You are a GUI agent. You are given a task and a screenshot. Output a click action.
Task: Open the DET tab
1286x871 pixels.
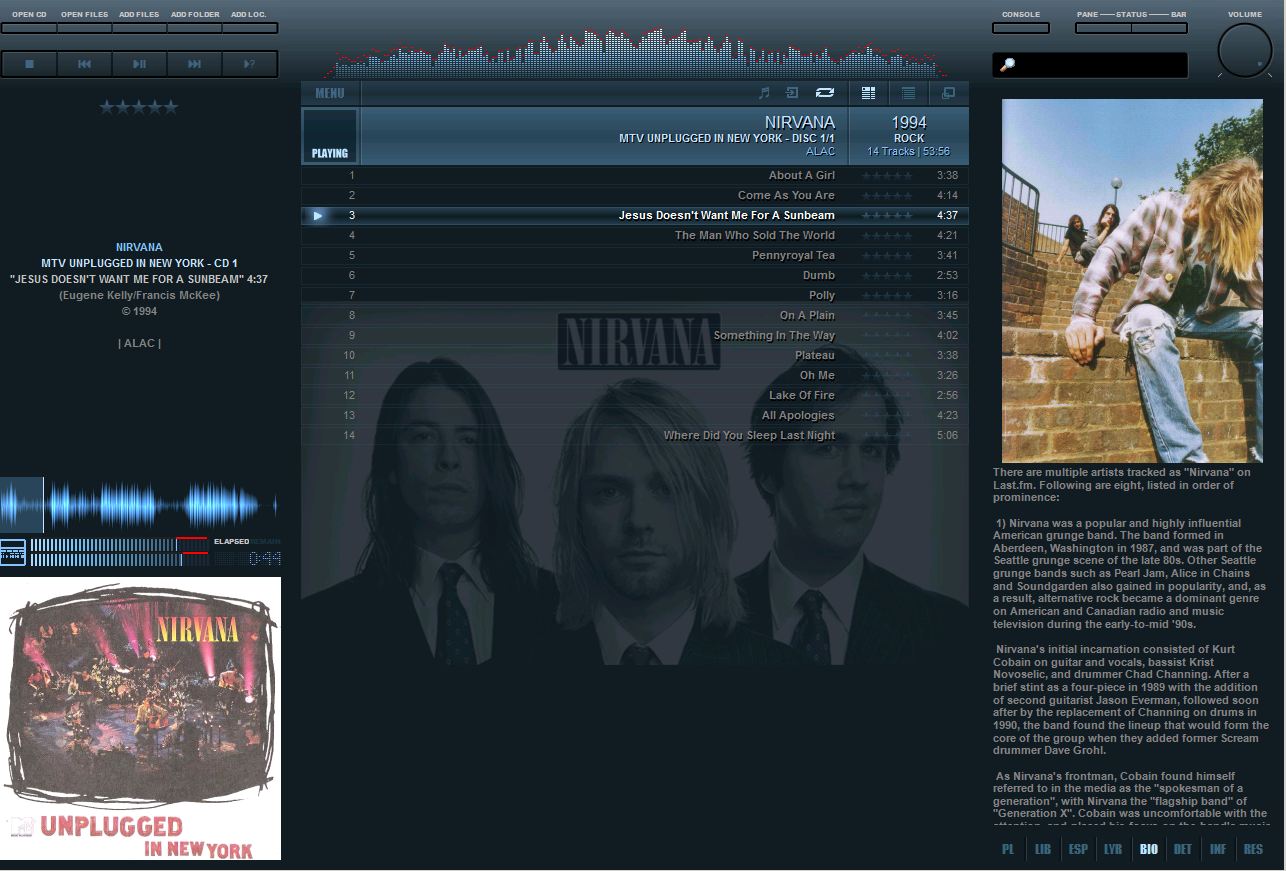coord(1183,849)
